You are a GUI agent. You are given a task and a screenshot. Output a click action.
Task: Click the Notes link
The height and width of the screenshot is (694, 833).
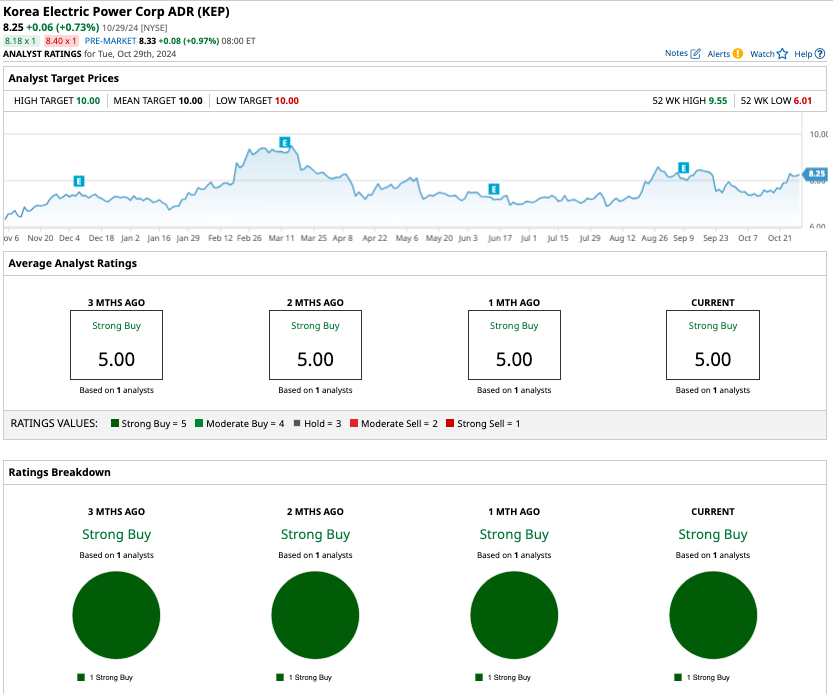point(676,53)
